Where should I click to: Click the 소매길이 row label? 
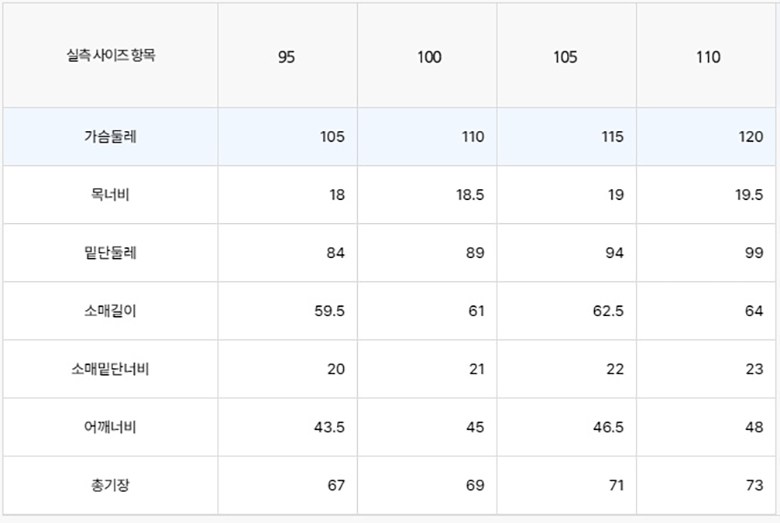[110, 310]
